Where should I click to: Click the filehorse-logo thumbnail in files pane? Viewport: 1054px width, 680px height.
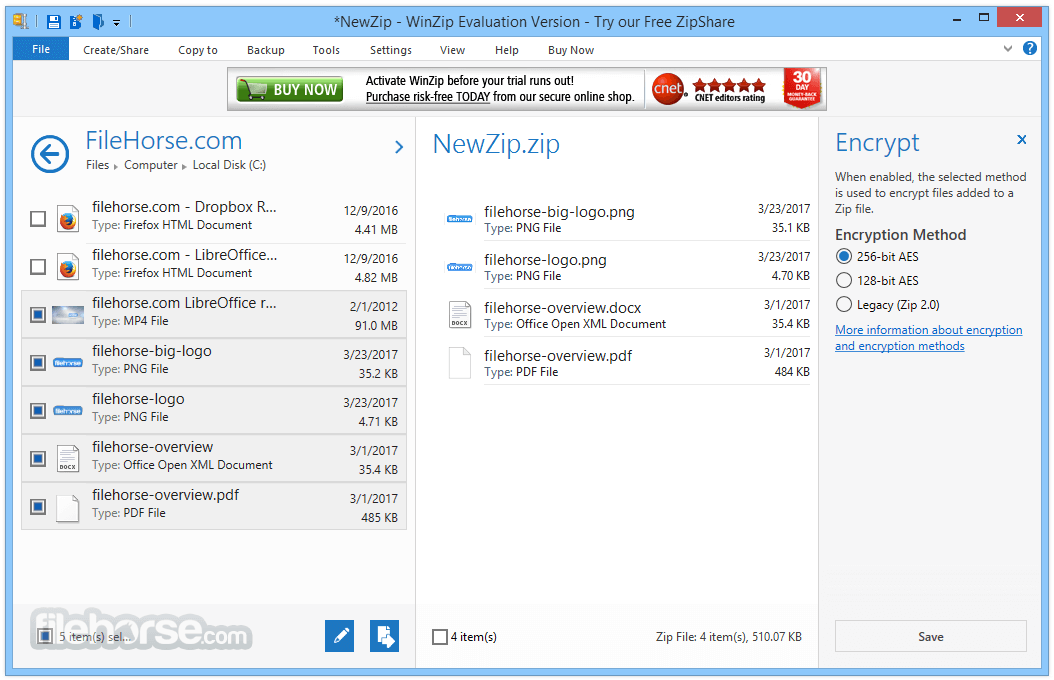tap(68, 411)
